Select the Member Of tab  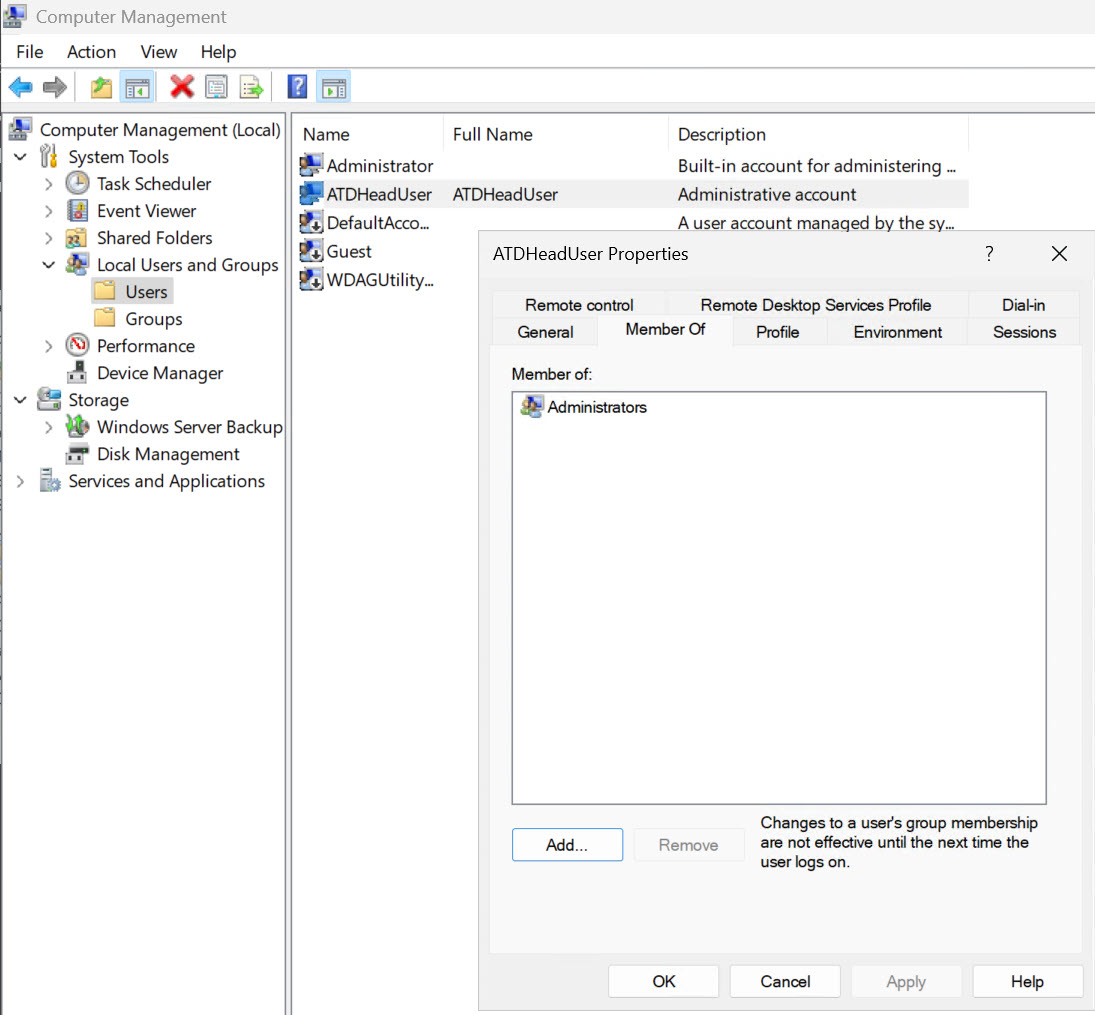[665, 329]
